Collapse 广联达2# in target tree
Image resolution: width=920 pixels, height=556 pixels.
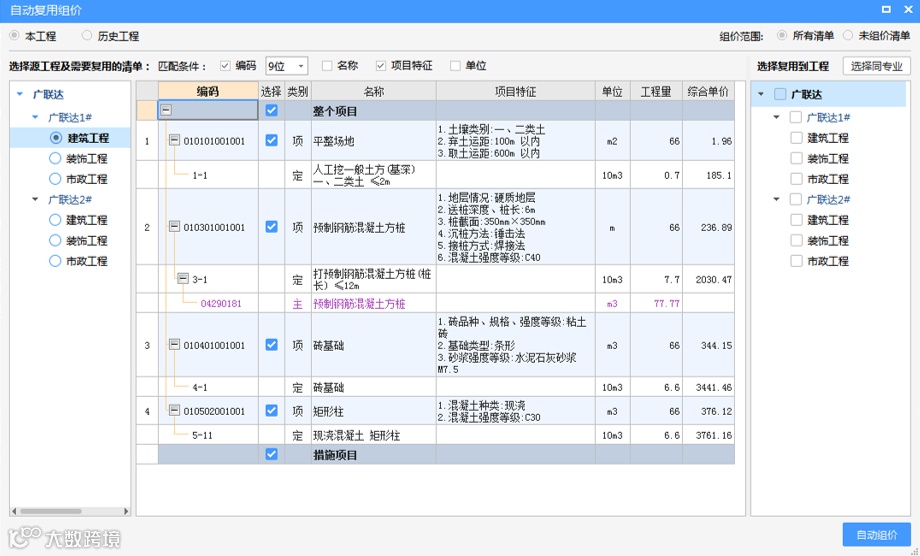tap(777, 199)
